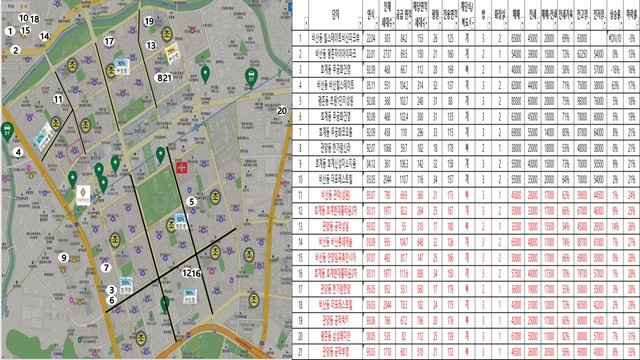Open the filter dropdown on the 상승률 column
Viewport: 640px width, 360px height.
pos(620,24)
